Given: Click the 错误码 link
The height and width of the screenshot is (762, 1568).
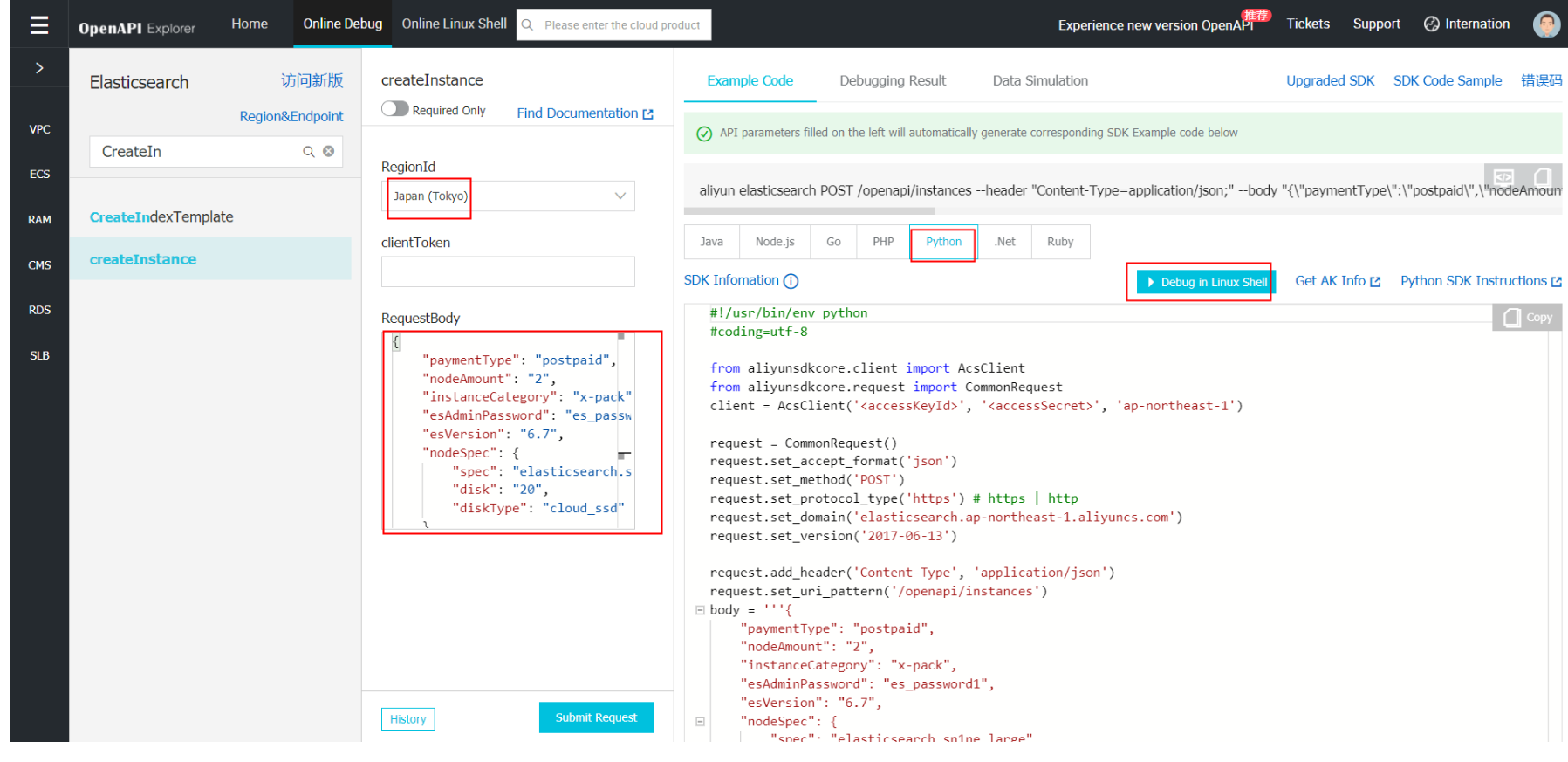Looking at the screenshot, I should click(1542, 81).
